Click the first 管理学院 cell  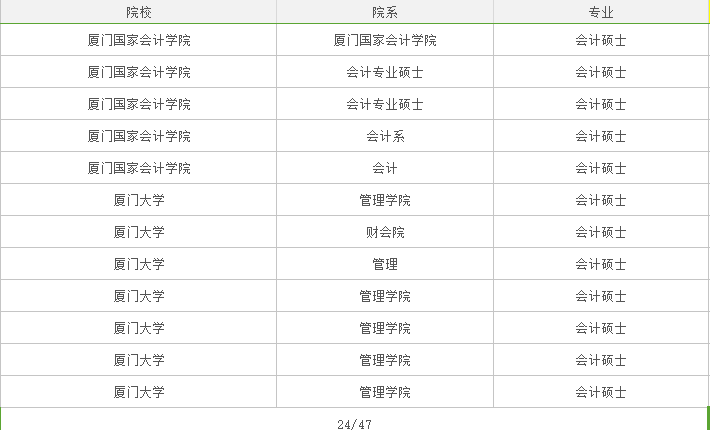385,200
